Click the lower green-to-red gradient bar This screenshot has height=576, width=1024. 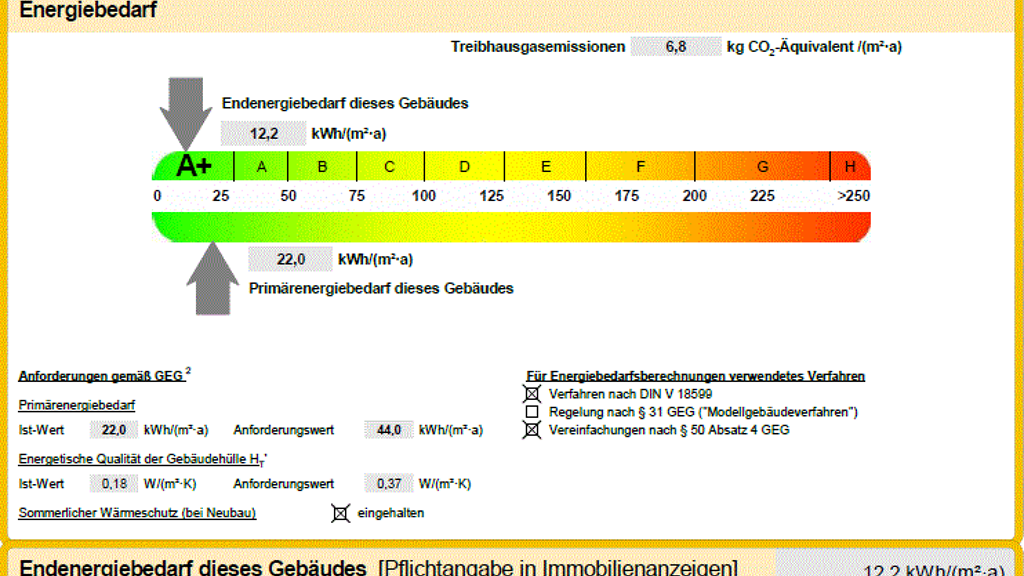point(510,227)
